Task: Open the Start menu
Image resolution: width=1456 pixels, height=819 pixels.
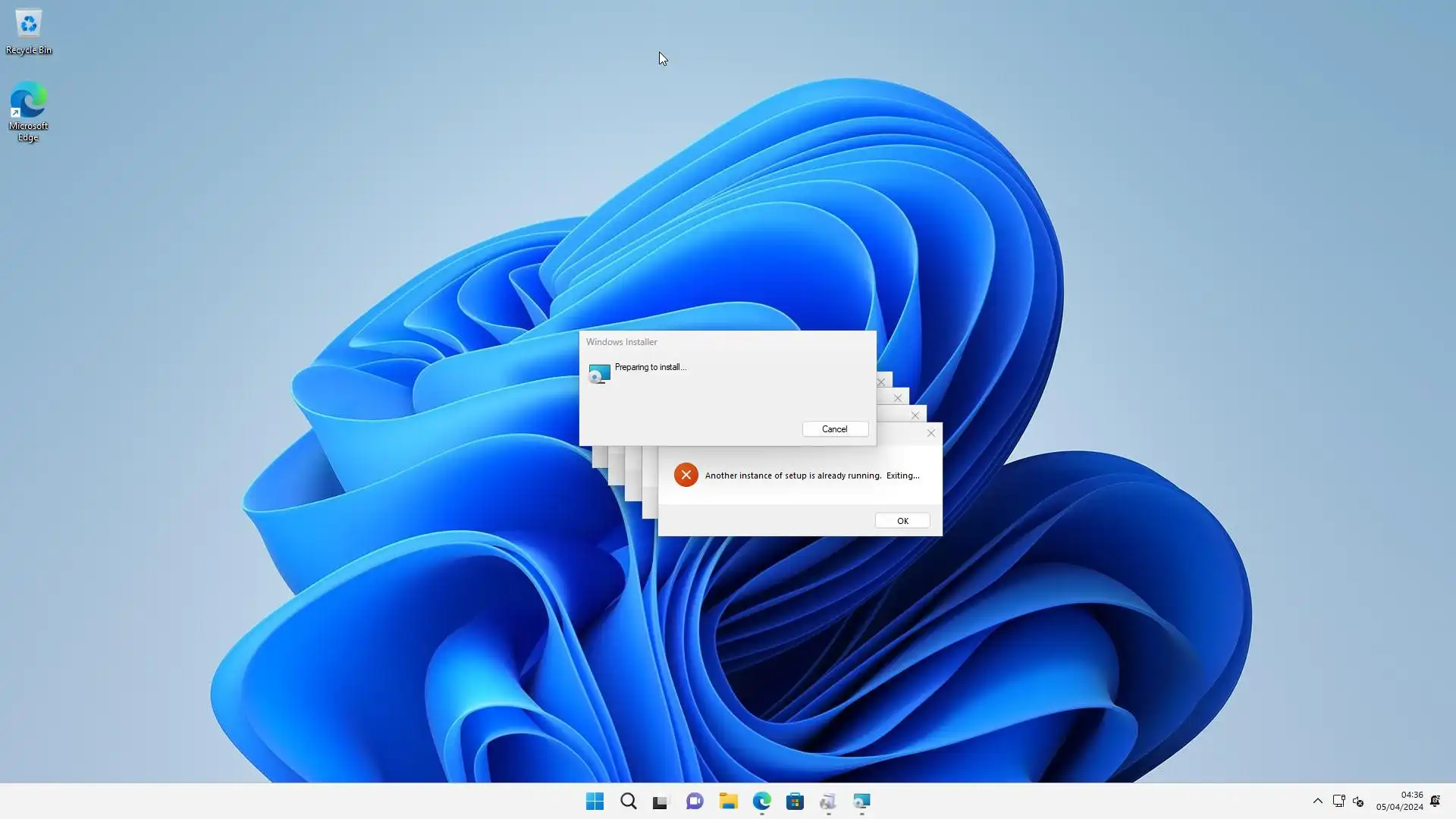Action: tap(595, 802)
